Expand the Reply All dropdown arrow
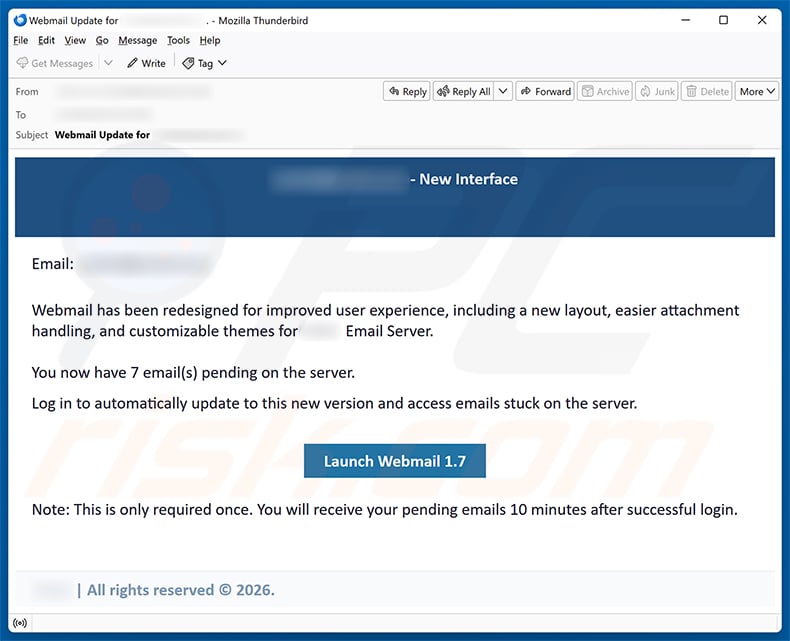This screenshot has height=641, width=790. (x=503, y=91)
